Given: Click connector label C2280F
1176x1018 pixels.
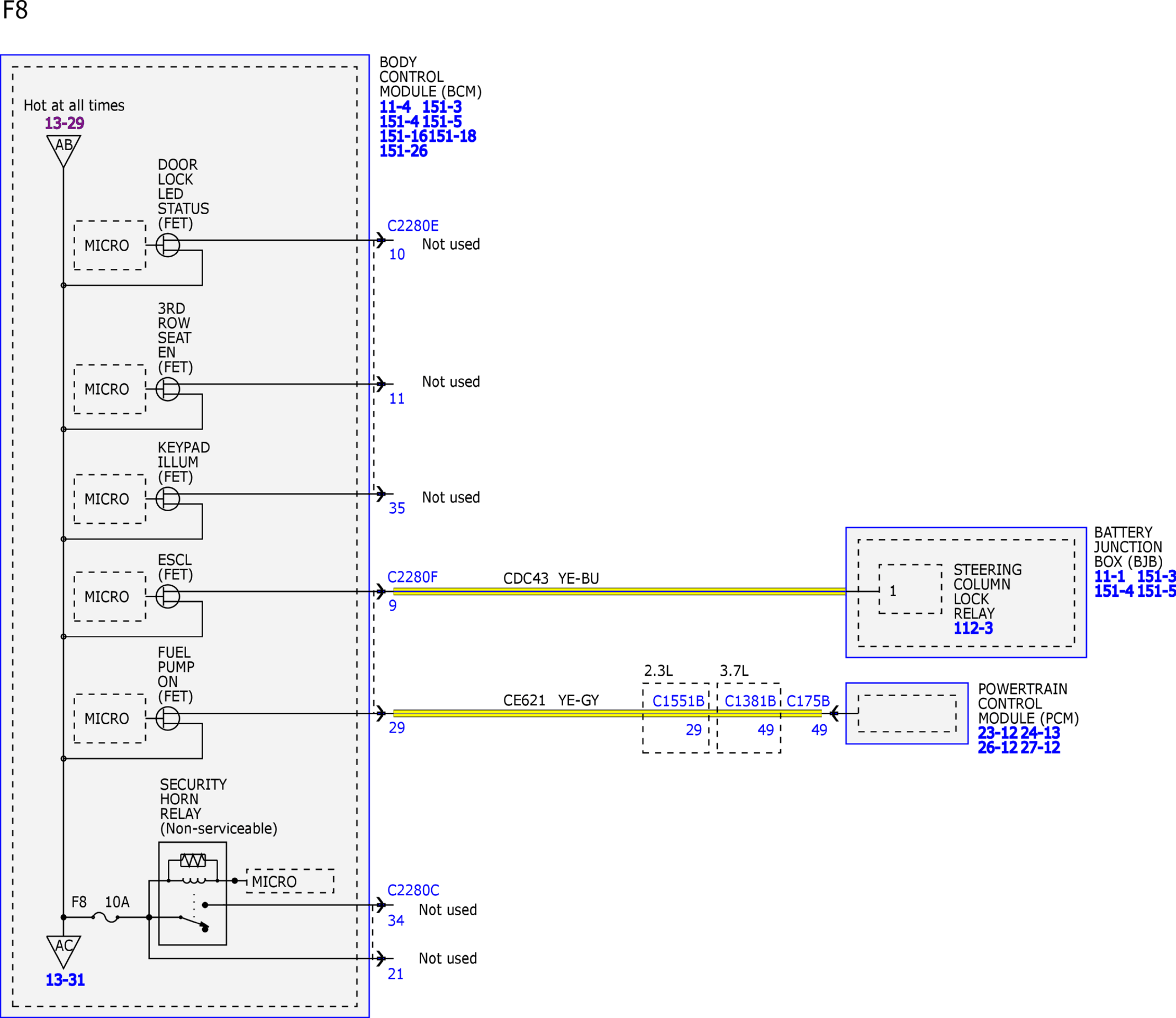Looking at the screenshot, I should pyautogui.click(x=412, y=577).
